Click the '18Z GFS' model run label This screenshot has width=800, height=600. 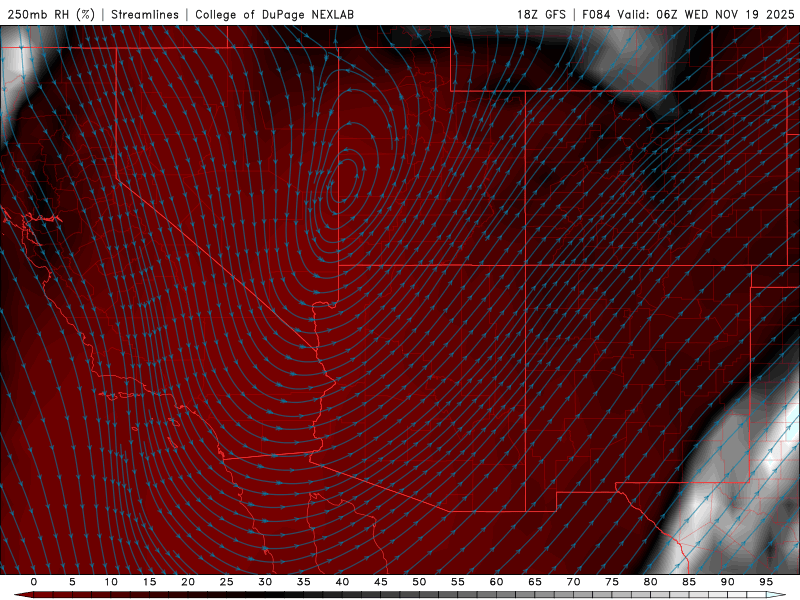click(x=541, y=14)
